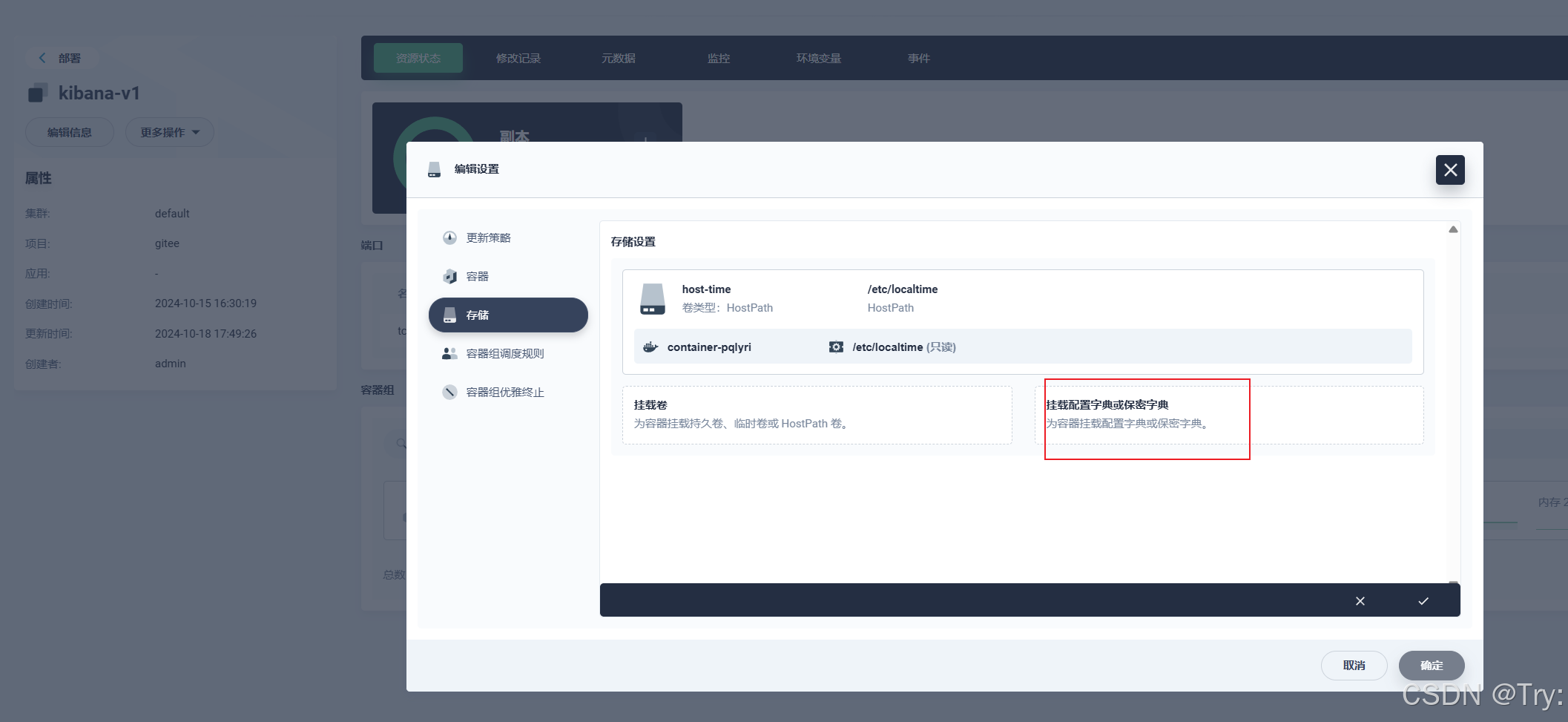Discard storage changes with the X icon
The width and height of the screenshot is (1568, 722).
click(x=1360, y=601)
